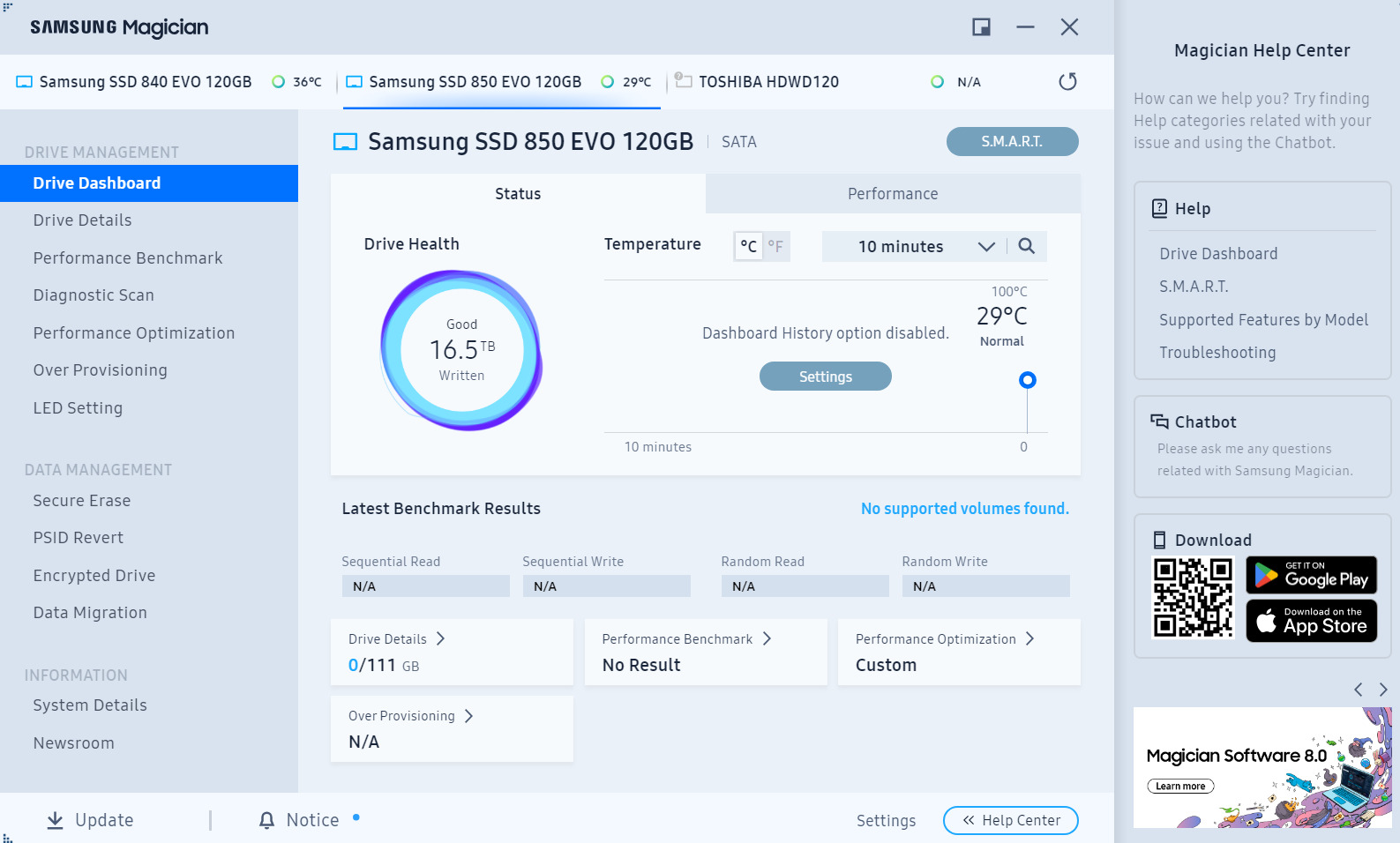
Task: Click the S.M.A.R.T. button
Action: pyautogui.click(x=1012, y=141)
